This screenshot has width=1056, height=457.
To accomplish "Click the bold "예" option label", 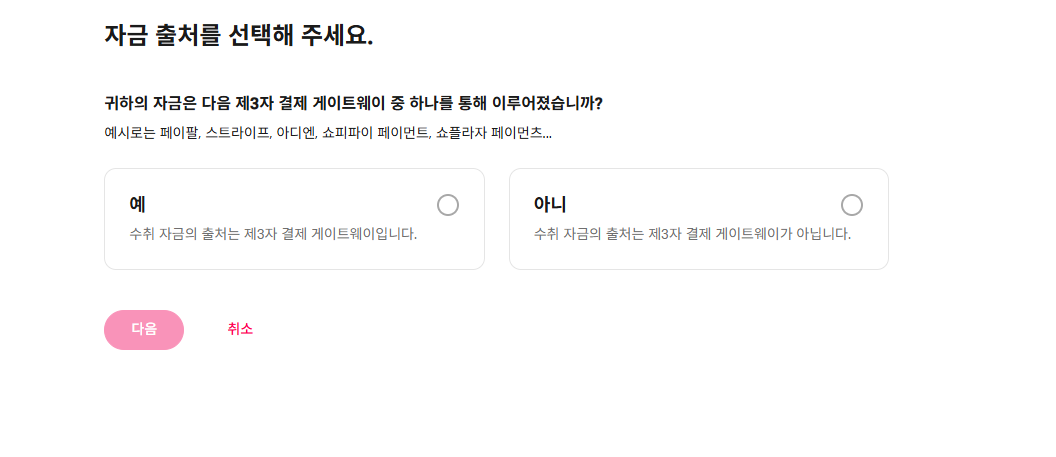I will point(138,204).
